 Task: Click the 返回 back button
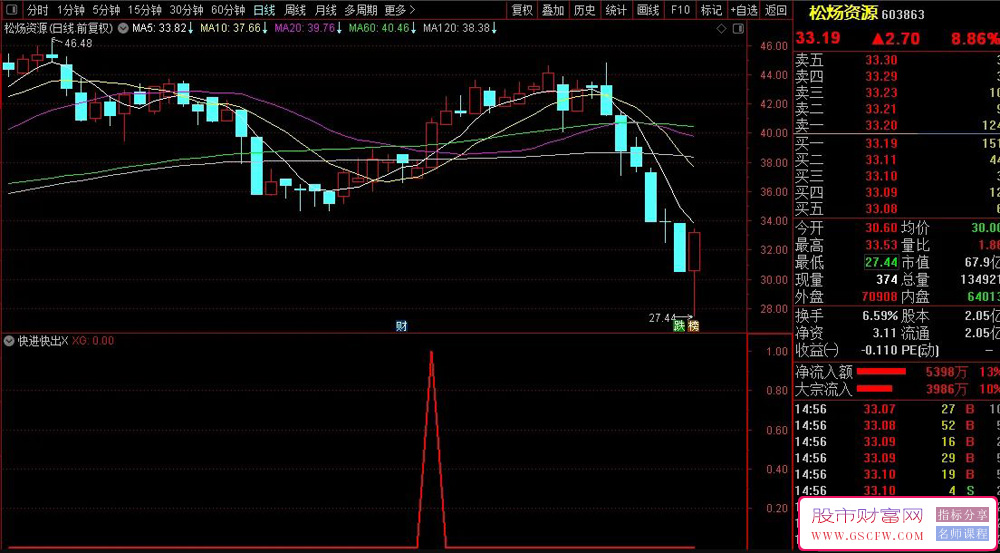pos(776,10)
